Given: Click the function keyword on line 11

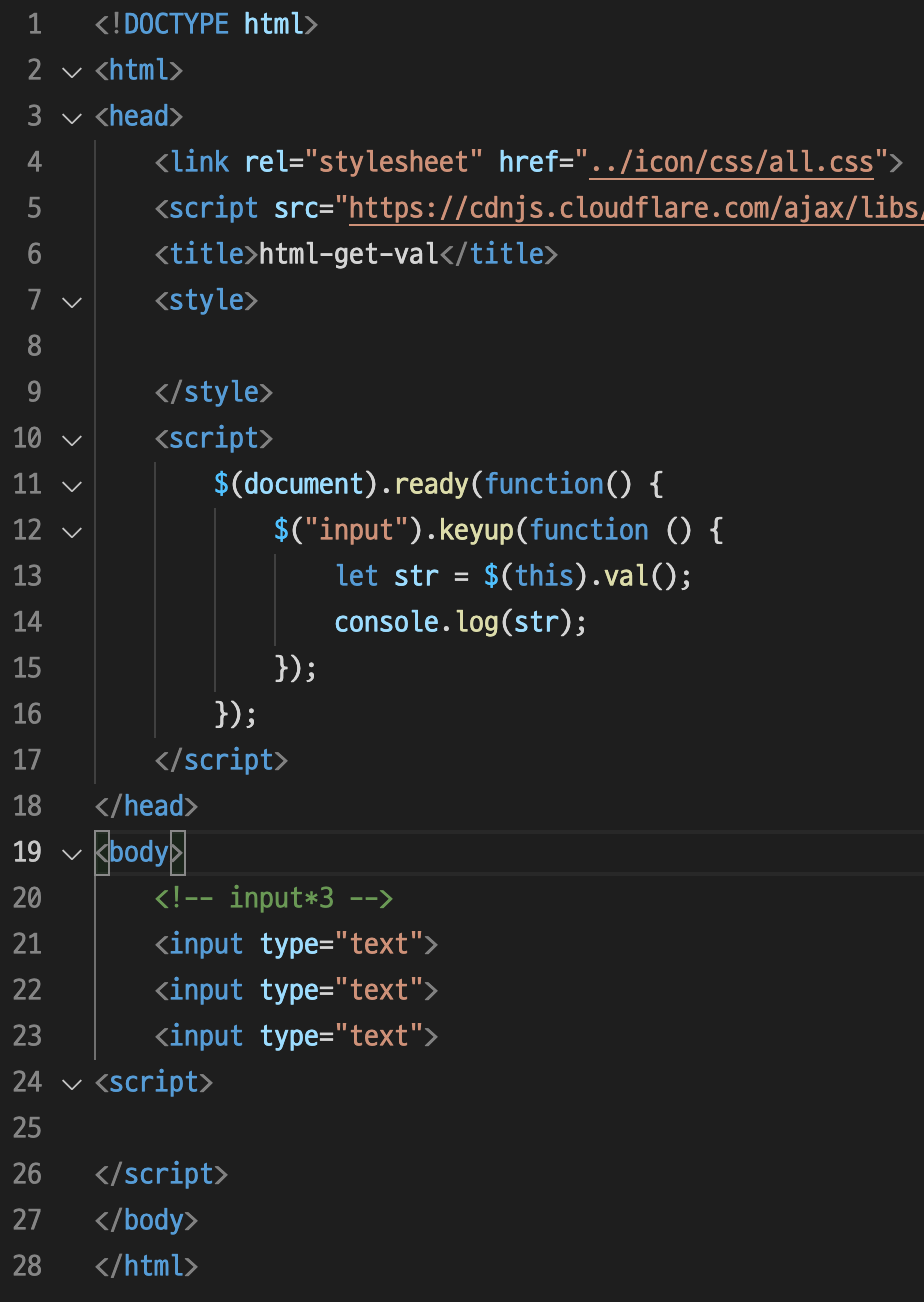Looking at the screenshot, I should point(544,484).
